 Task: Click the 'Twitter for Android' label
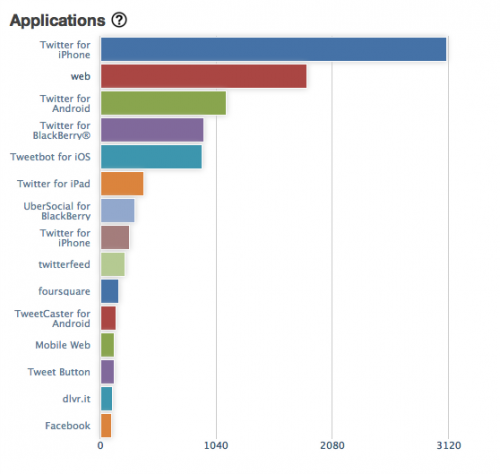click(65, 103)
